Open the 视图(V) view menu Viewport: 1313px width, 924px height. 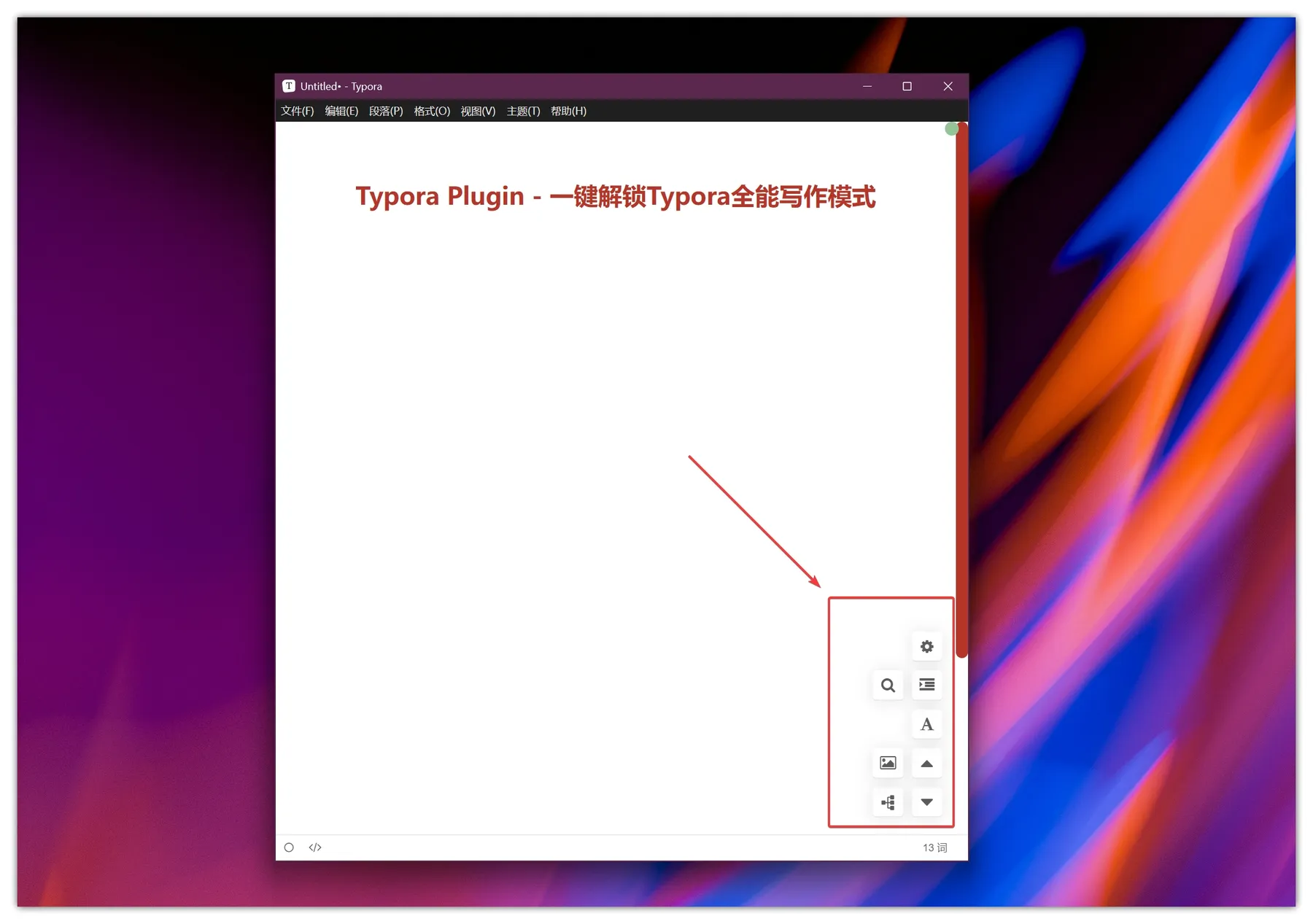pos(477,111)
